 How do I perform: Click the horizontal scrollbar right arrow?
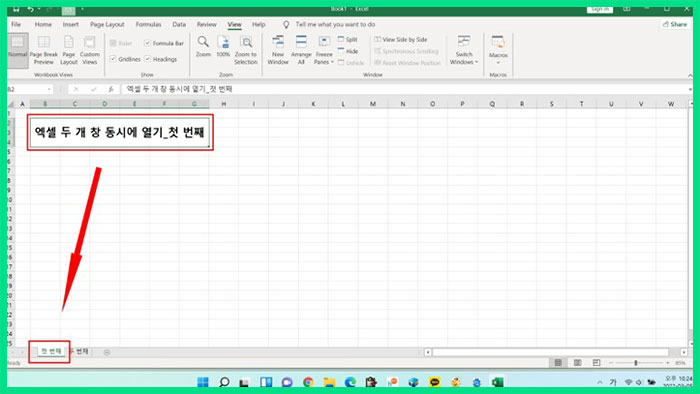(x=684, y=353)
